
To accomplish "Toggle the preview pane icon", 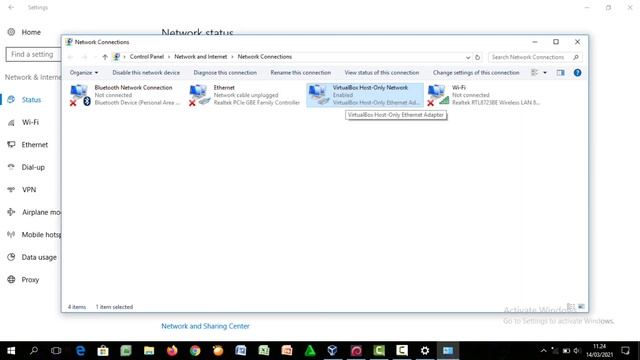I will (x=560, y=73).
